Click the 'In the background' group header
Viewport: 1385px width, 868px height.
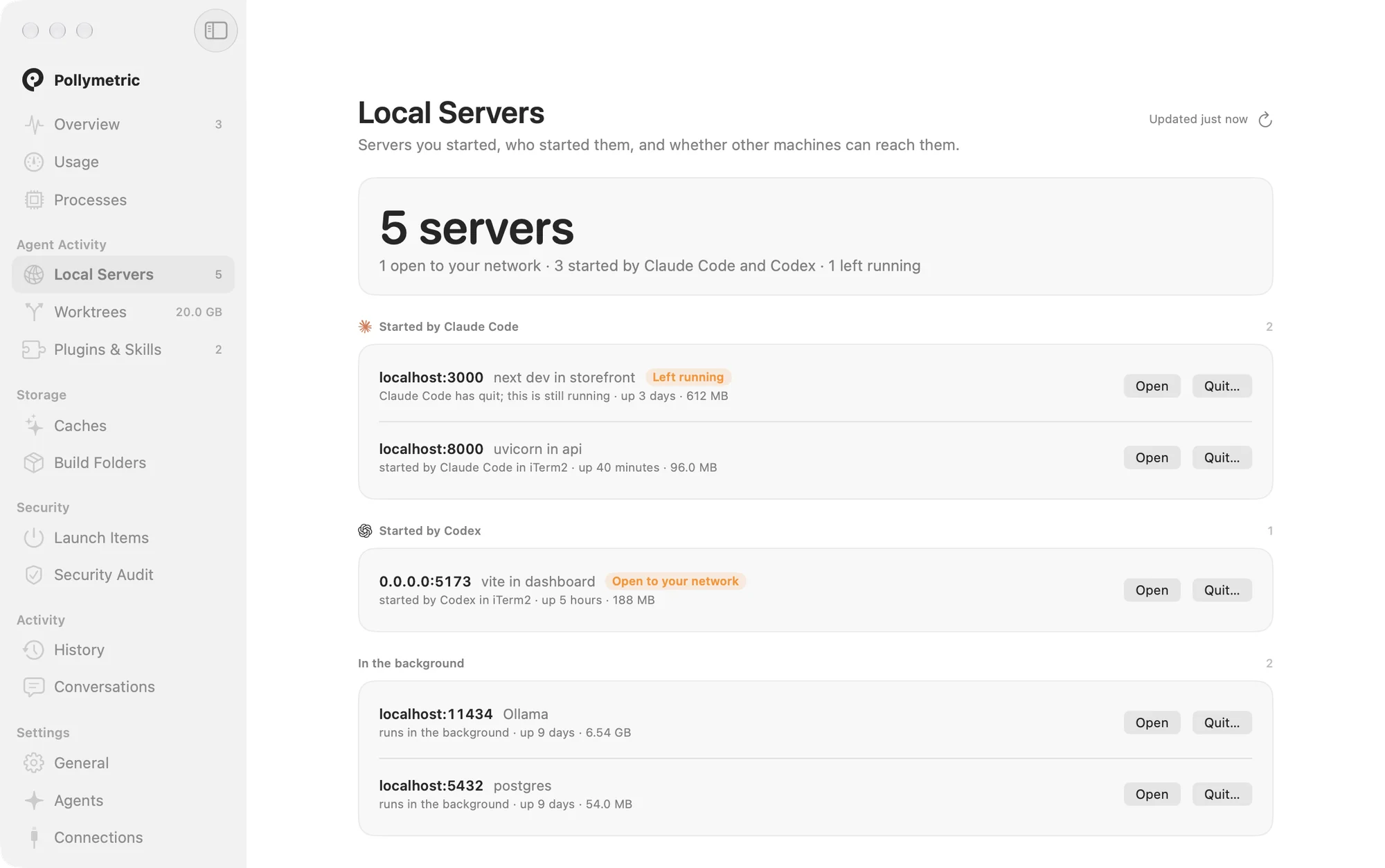click(411, 663)
